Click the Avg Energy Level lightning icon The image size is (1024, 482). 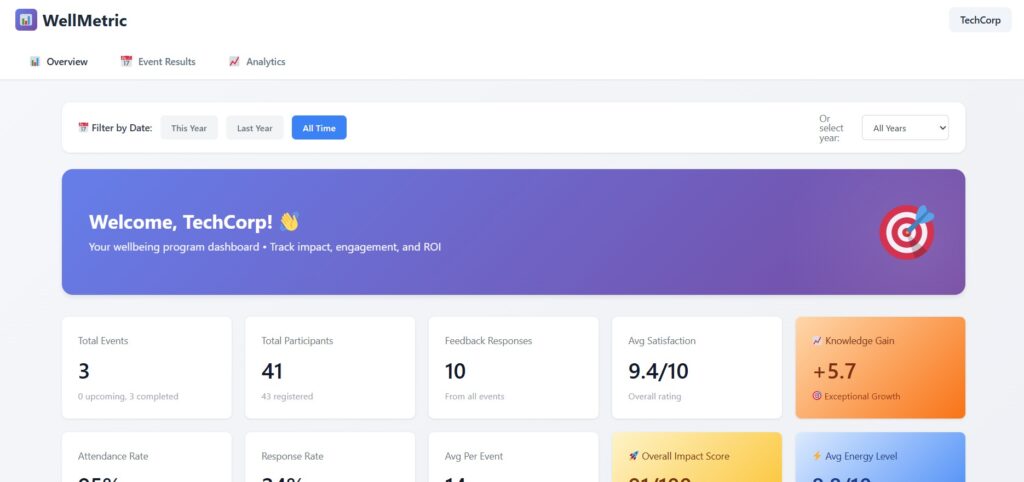tap(817, 456)
